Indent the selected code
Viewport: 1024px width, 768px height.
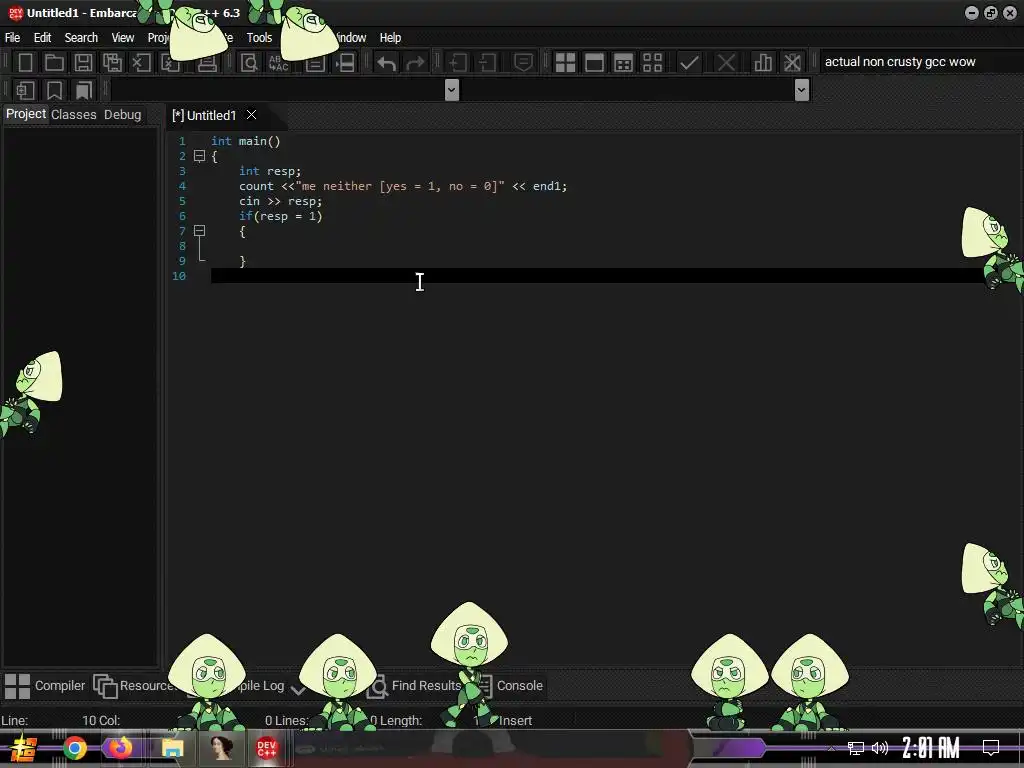(x=457, y=63)
